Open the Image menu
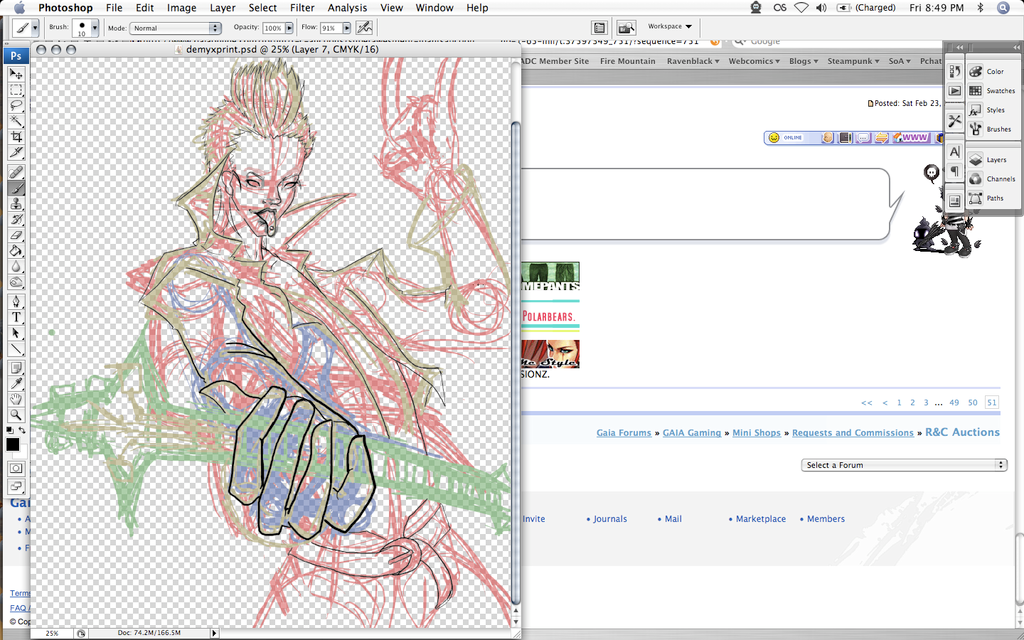The height and width of the screenshot is (640, 1024). point(182,8)
